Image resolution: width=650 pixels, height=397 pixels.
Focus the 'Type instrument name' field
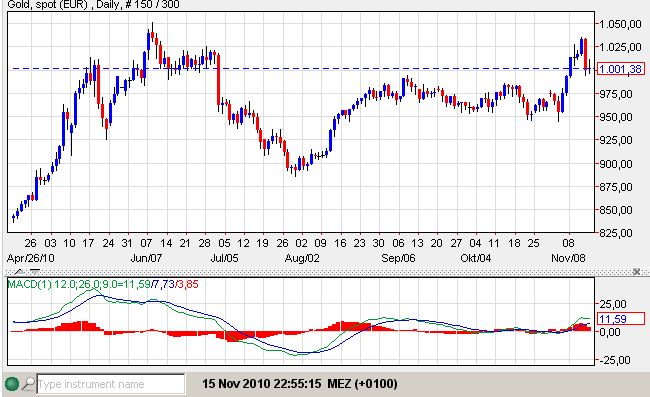coord(111,384)
